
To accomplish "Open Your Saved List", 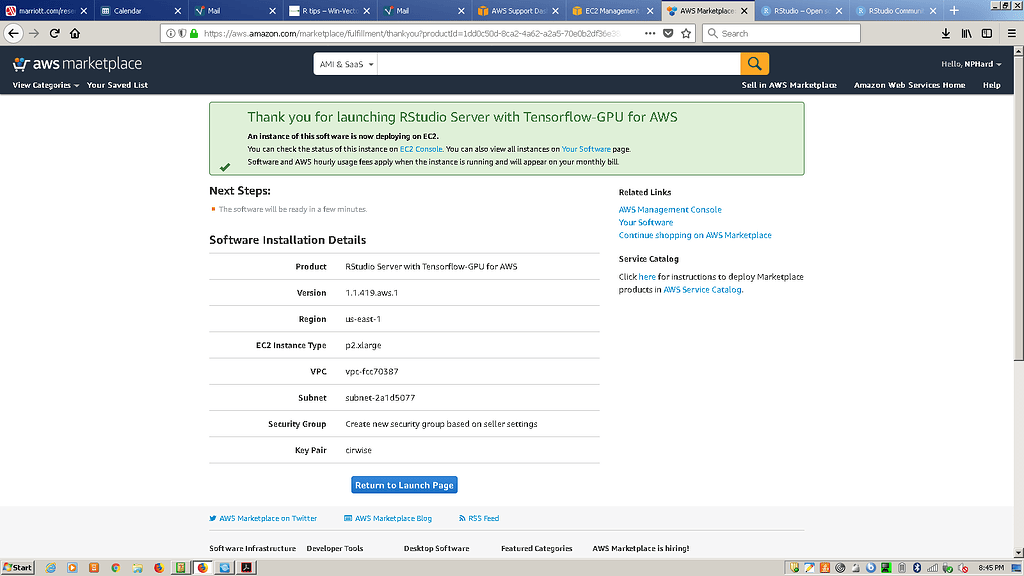I will coord(118,85).
